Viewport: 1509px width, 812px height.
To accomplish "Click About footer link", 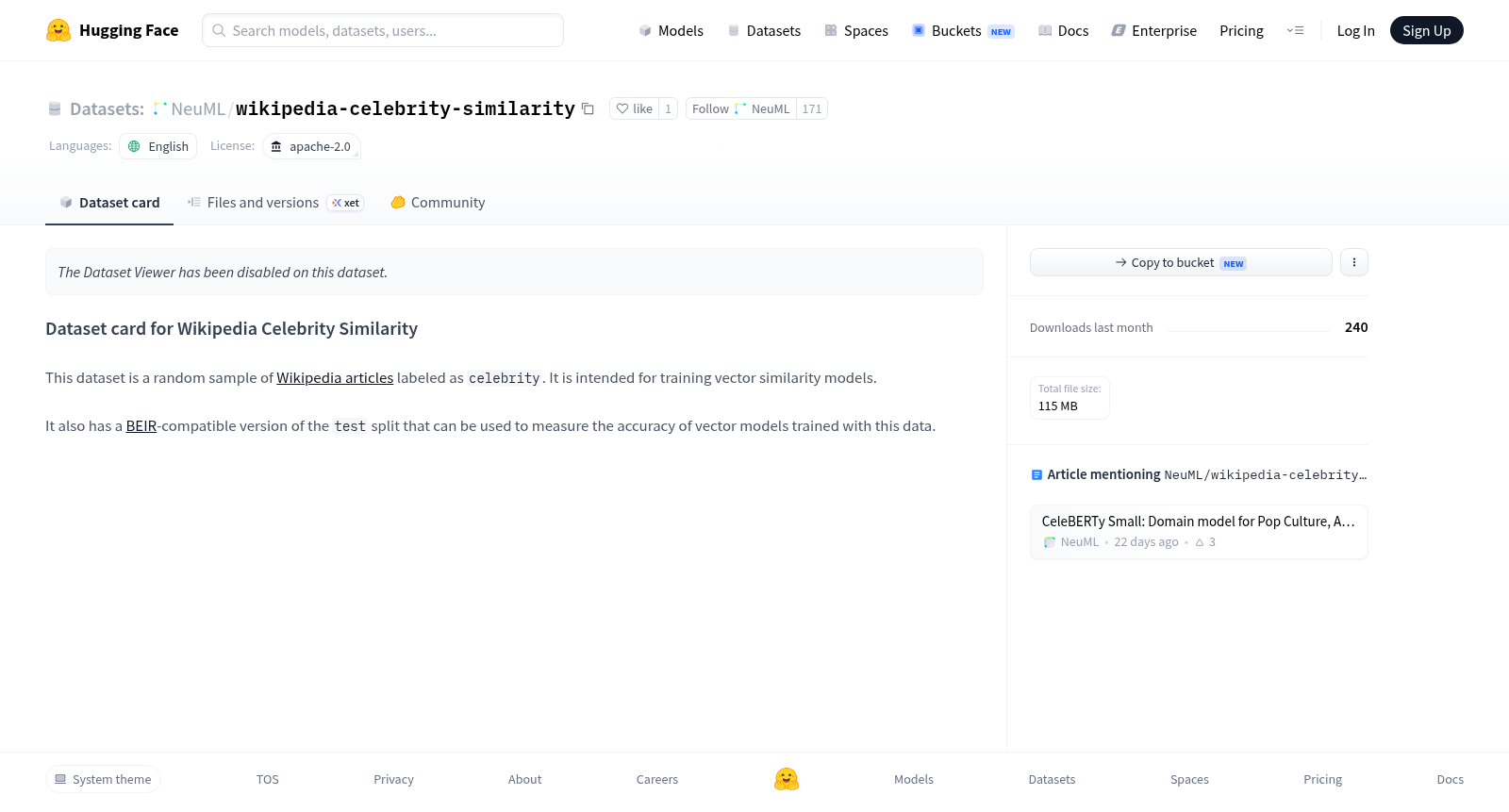I will 525,779.
